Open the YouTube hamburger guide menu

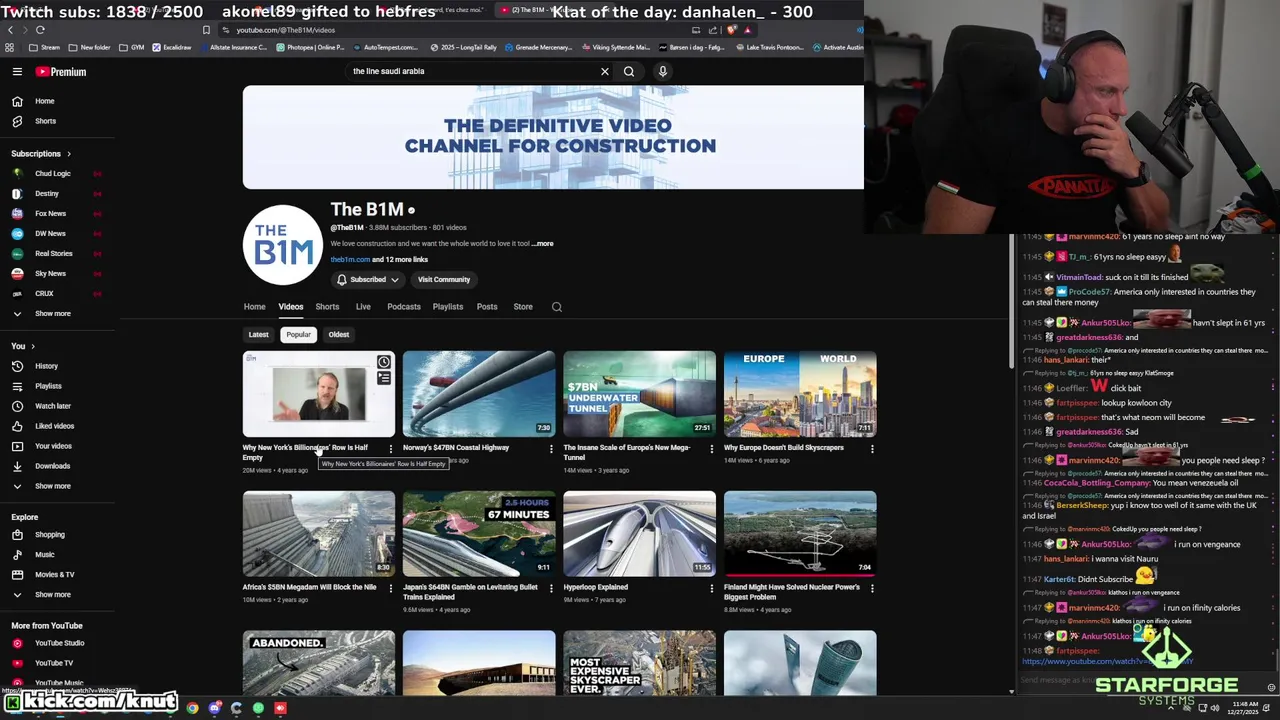click(x=17, y=72)
